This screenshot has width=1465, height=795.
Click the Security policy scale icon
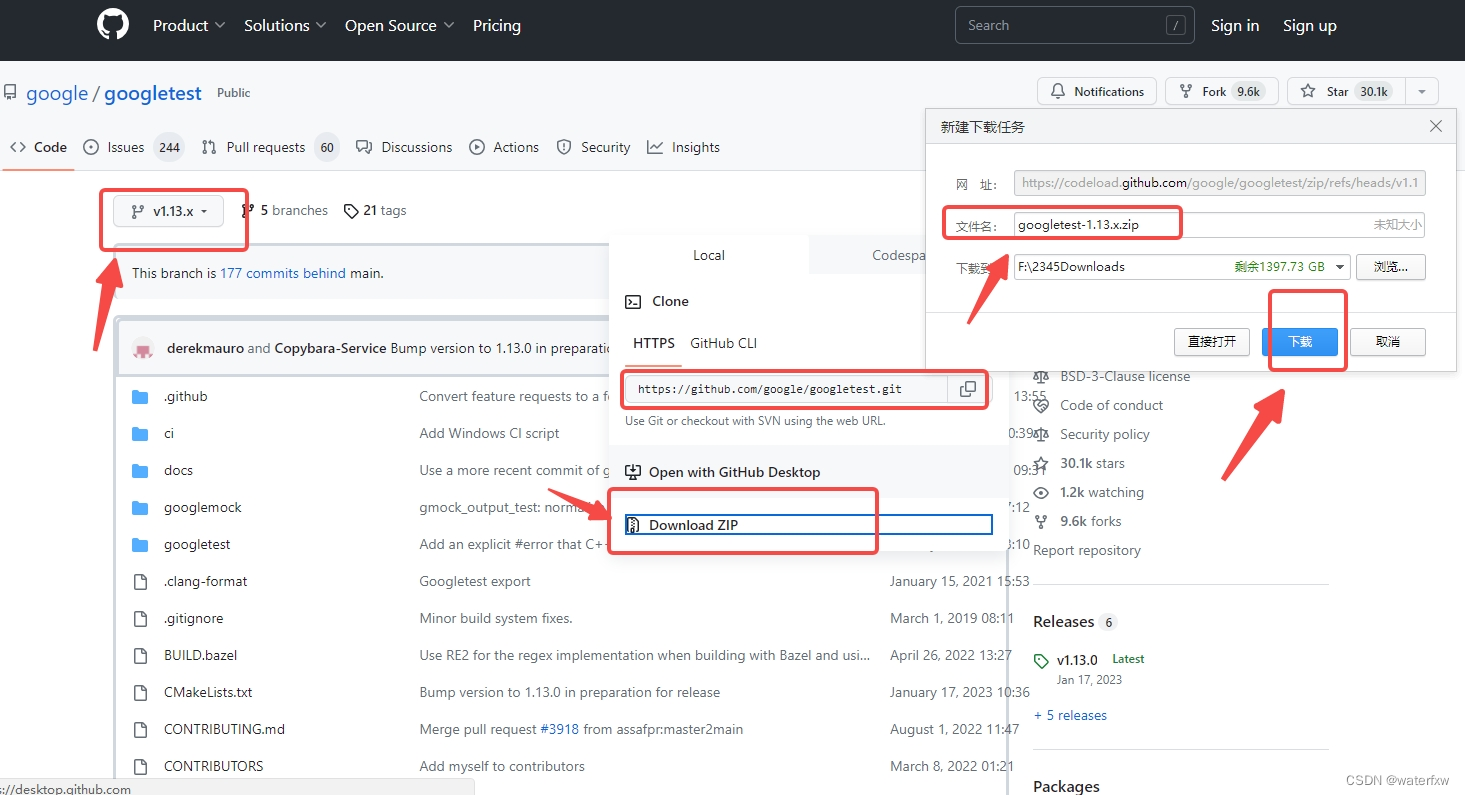click(1041, 435)
